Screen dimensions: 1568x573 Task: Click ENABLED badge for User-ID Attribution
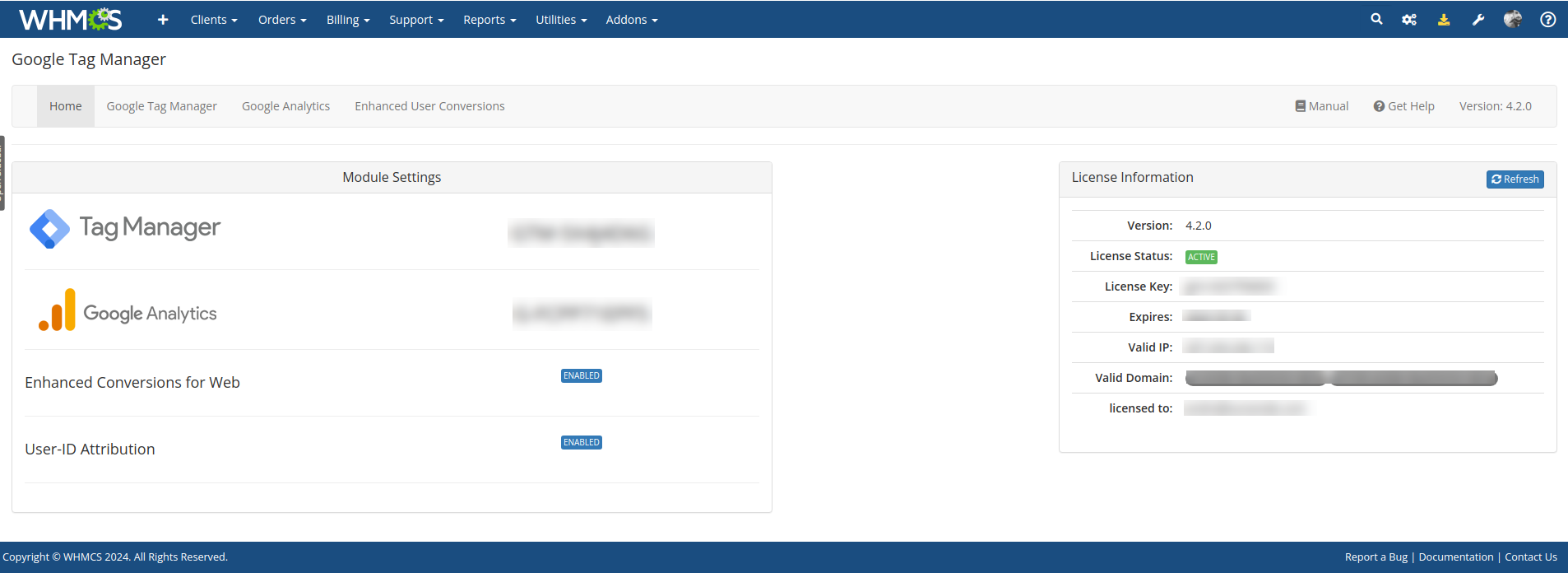(x=582, y=442)
